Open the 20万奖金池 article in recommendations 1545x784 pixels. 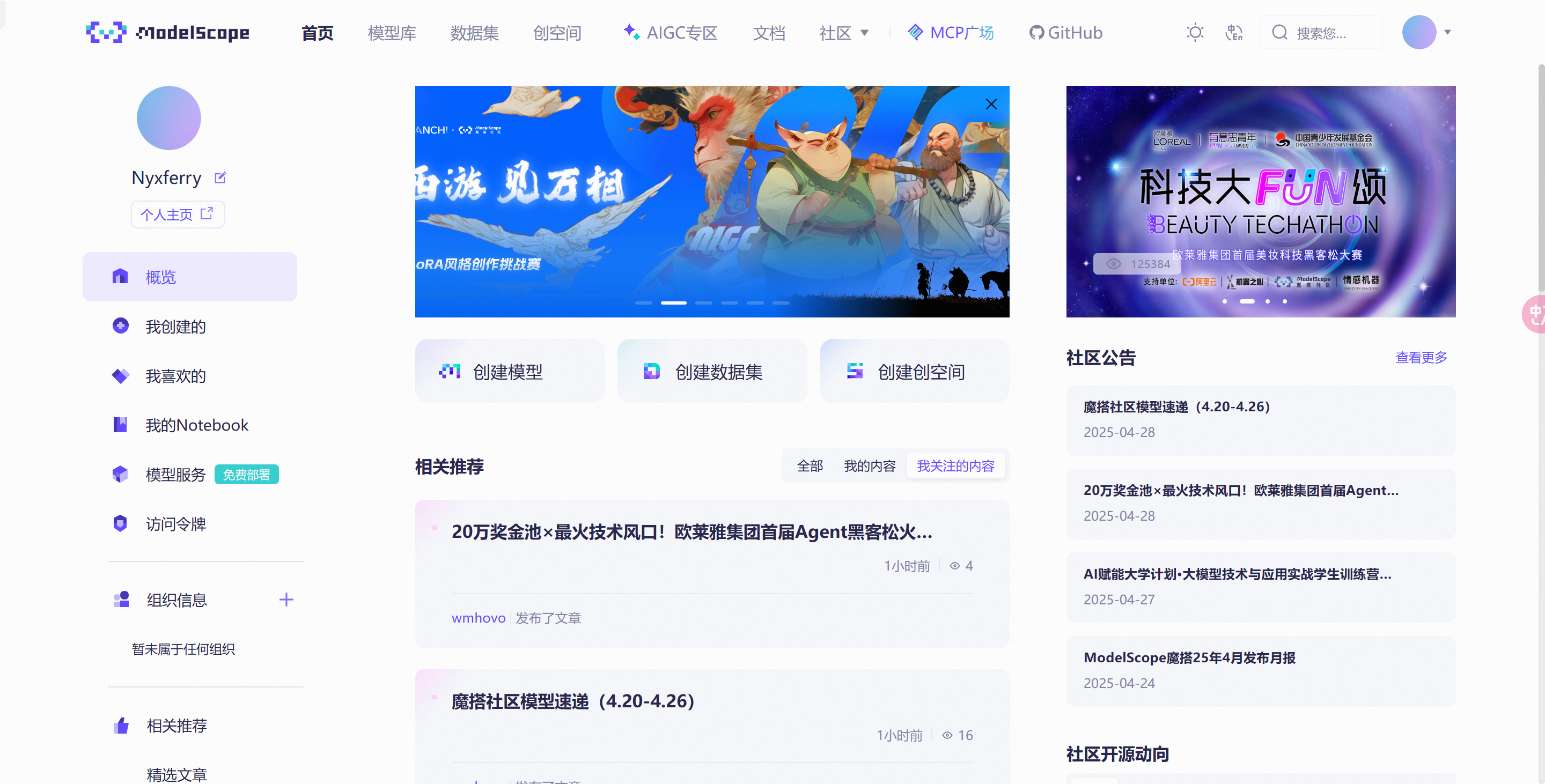coord(691,531)
